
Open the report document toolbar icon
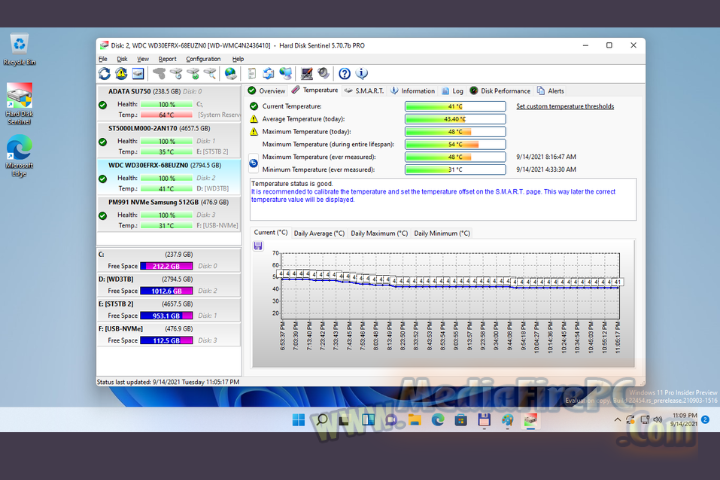[252, 73]
